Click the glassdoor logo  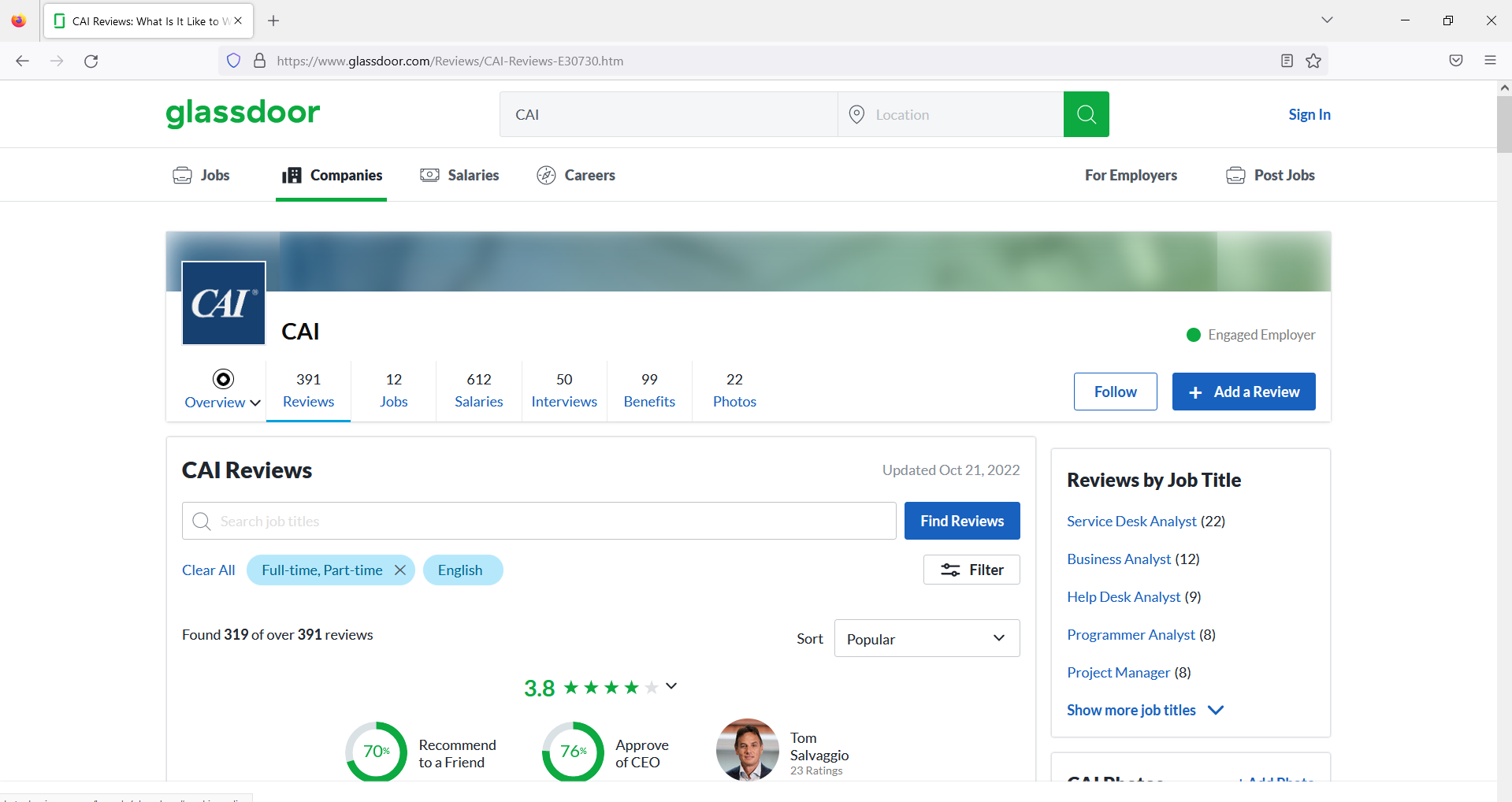click(x=243, y=113)
